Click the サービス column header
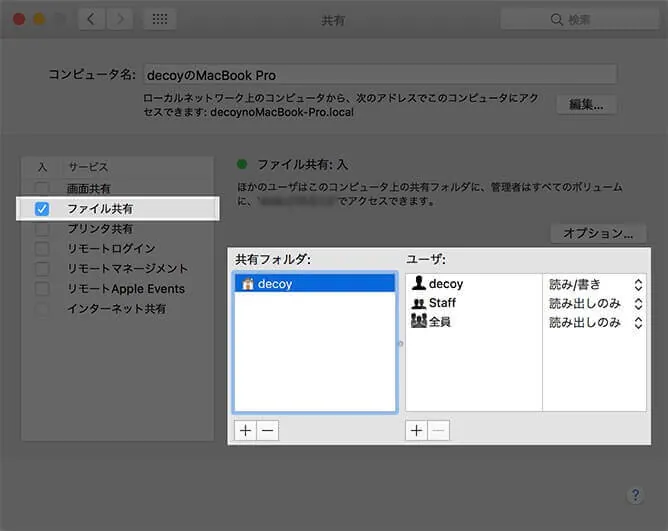This screenshot has width=668, height=531. (x=89, y=167)
